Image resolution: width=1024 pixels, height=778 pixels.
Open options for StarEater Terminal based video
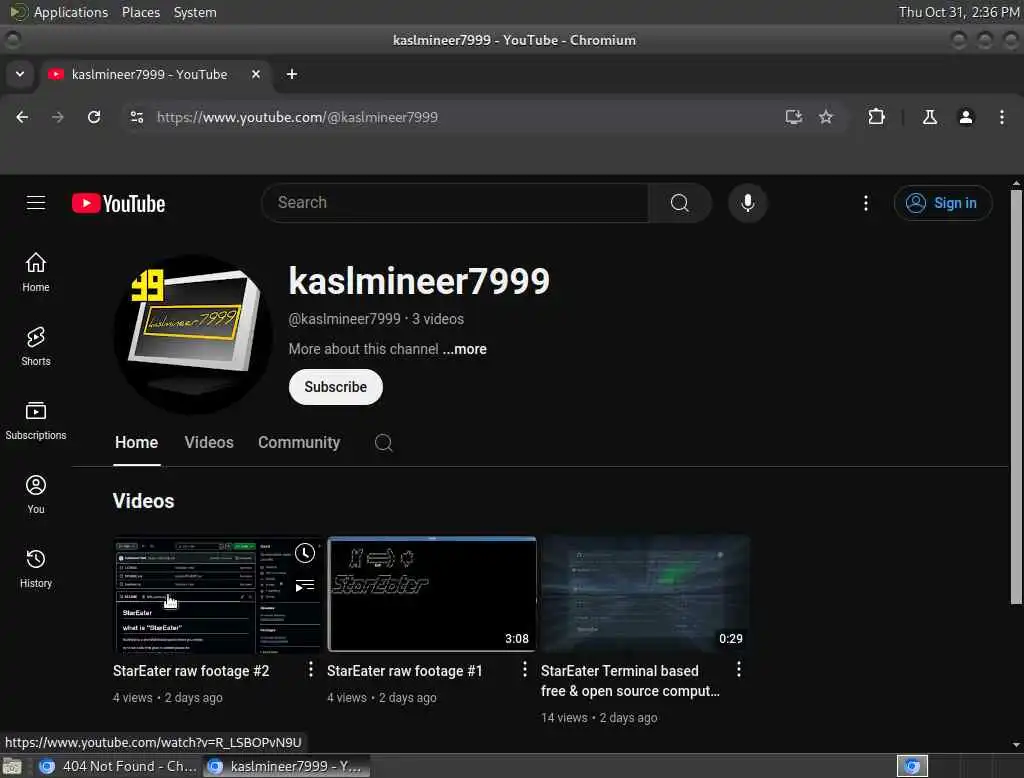[739, 669]
